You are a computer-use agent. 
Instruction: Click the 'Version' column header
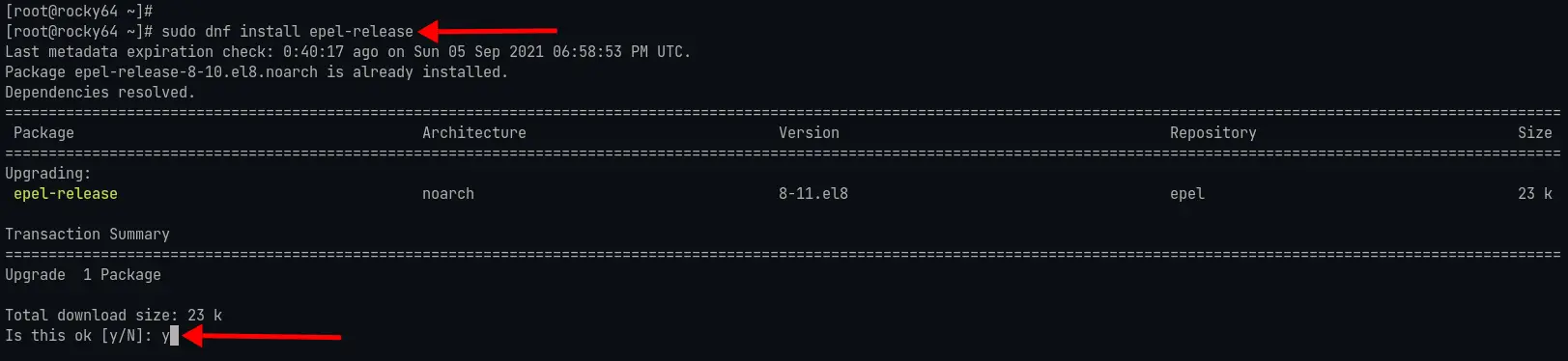[x=809, y=133]
